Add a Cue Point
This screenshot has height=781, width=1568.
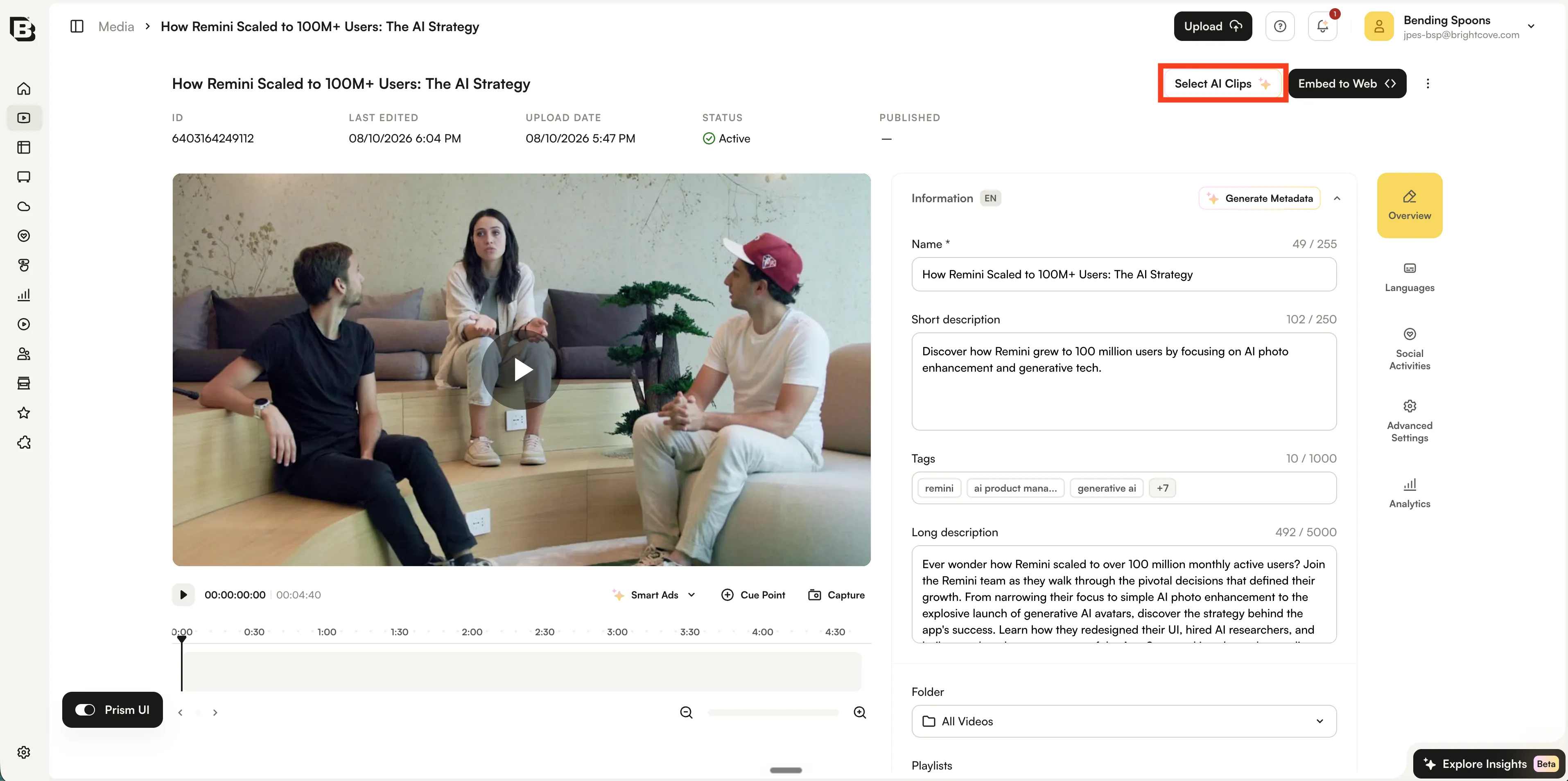753,595
